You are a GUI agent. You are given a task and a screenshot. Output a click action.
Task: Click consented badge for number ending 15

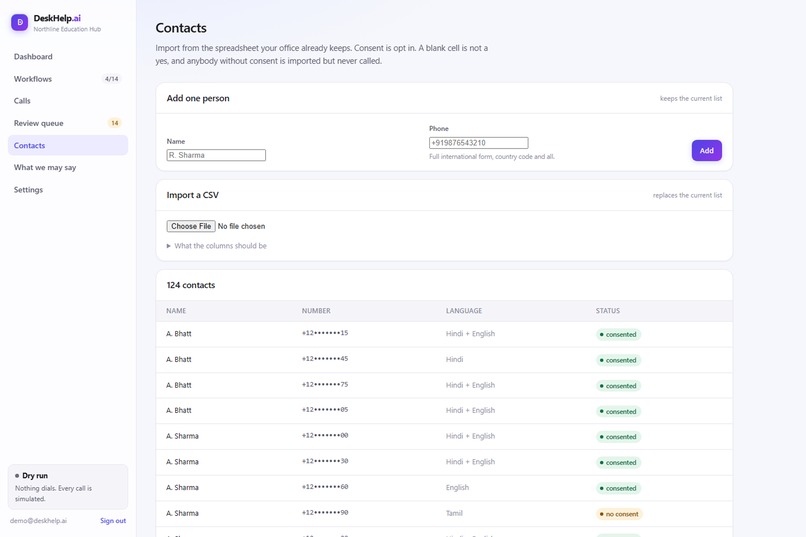coord(618,335)
